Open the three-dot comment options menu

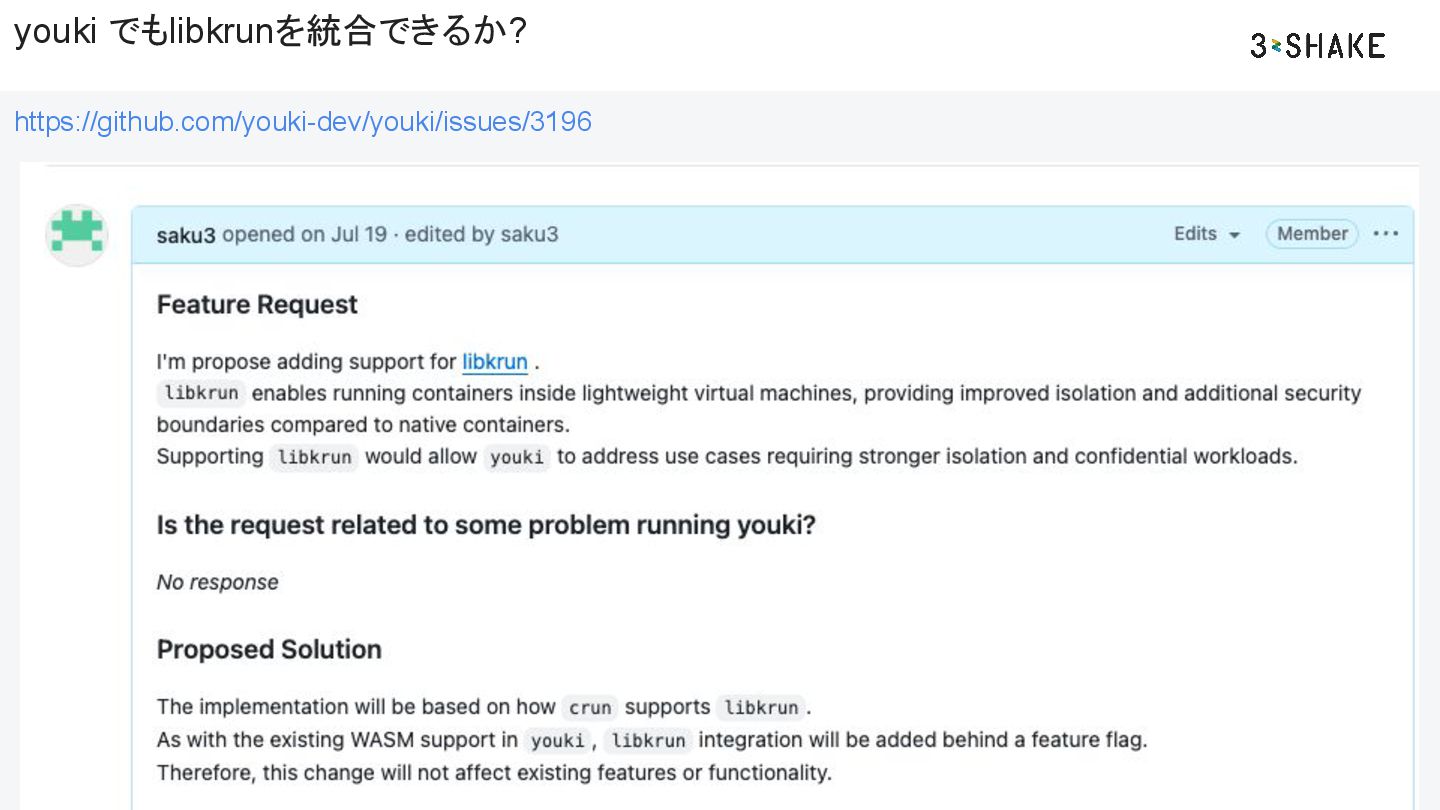click(1386, 233)
